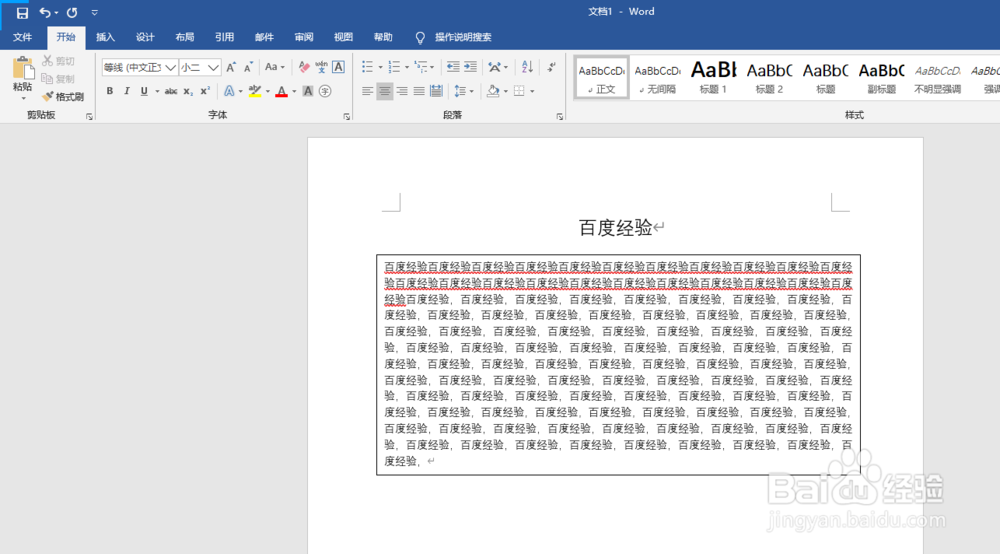The height and width of the screenshot is (554, 1000).
Task: Apply bulleted list
Action: pos(367,67)
